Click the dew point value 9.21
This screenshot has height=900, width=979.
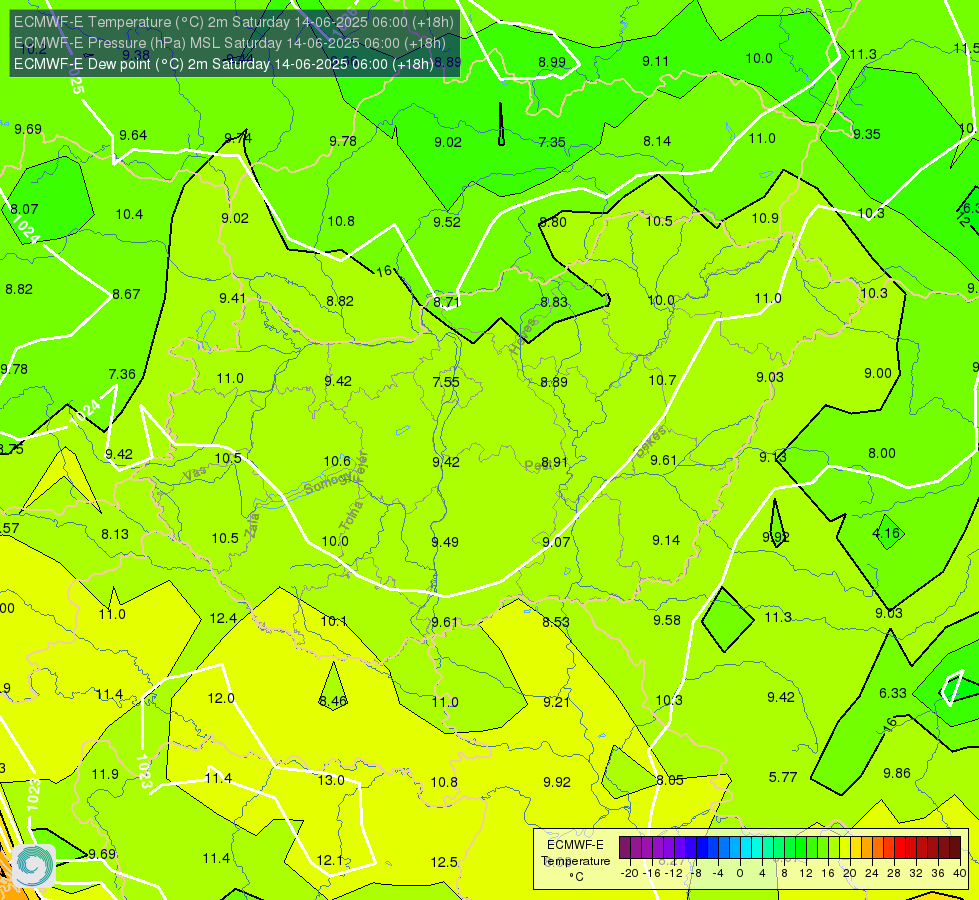[x=556, y=703]
